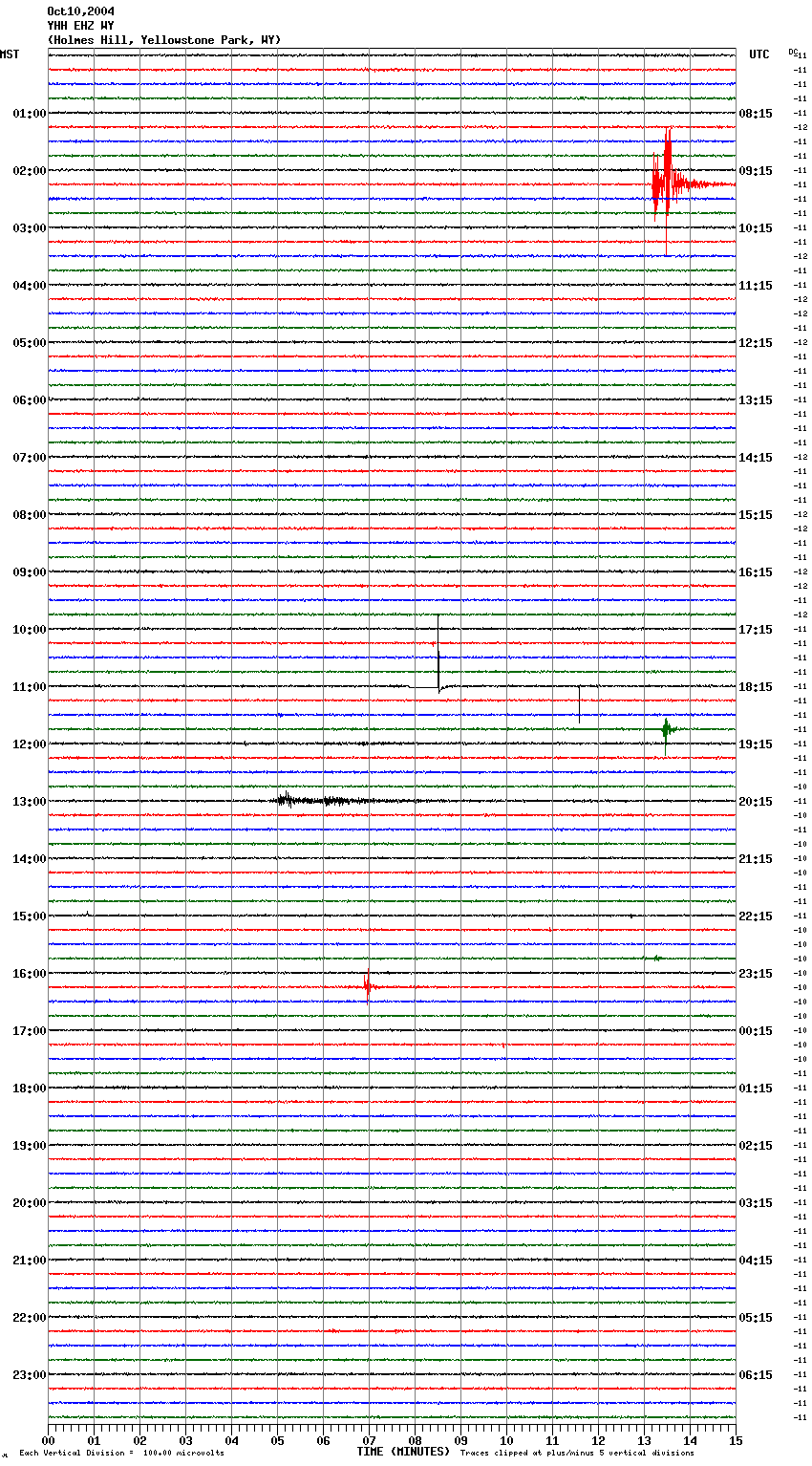Click the Traces clipped at plus/minus 5 divisions note
The width and height of the screenshot is (812, 1466).
[577, 1453]
